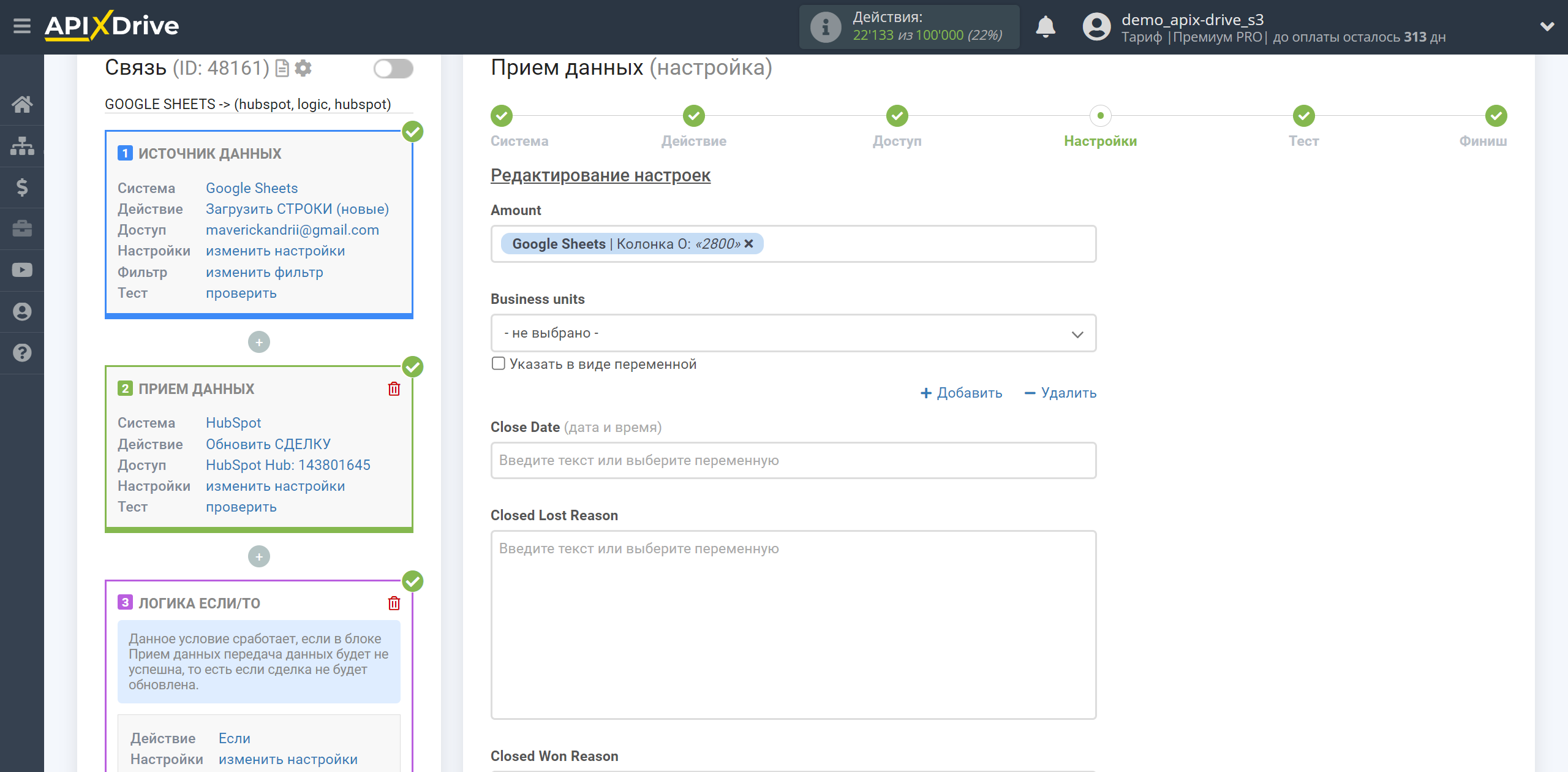1568x772 pixels.
Task: Open connections sitemap icon in sidebar
Action: coord(22,146)
